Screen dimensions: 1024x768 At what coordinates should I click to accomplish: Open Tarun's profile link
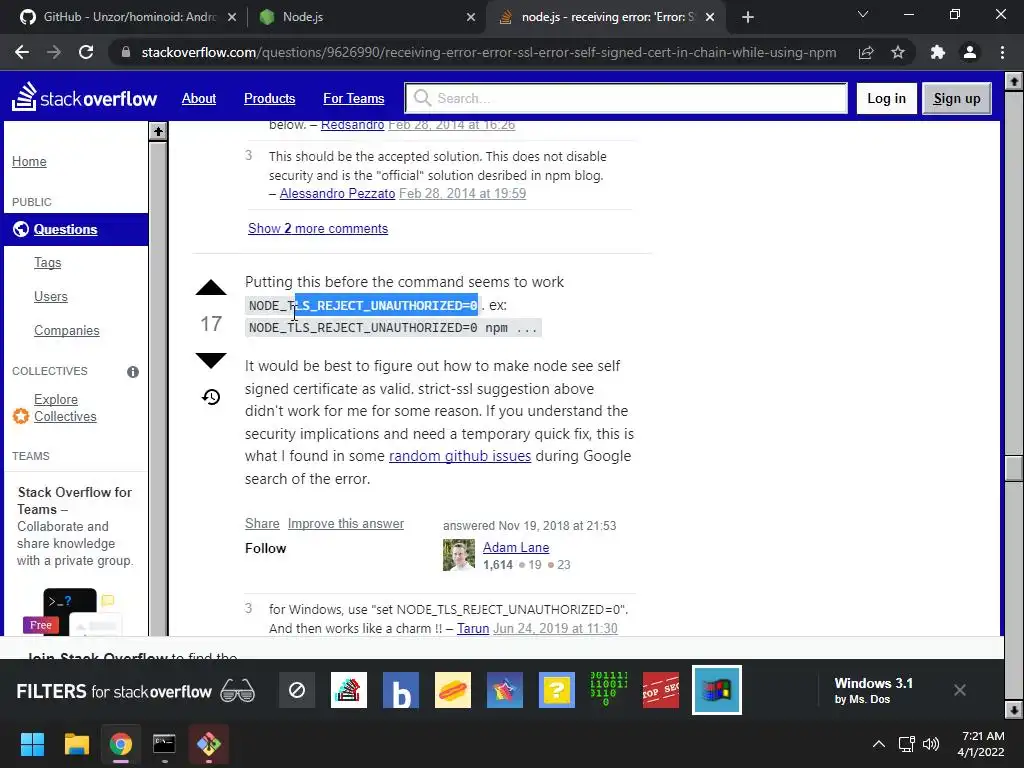[473, 628]
